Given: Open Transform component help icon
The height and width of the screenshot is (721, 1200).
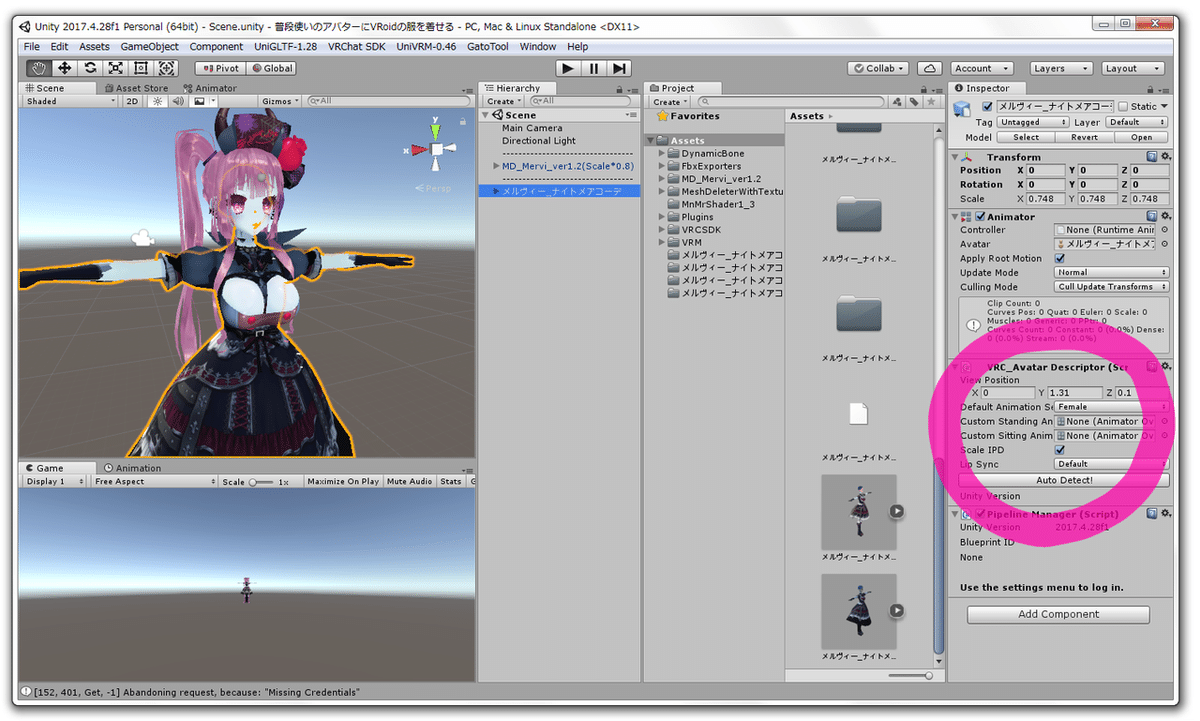Looking at the screenshot, I should coord(1152,157).
